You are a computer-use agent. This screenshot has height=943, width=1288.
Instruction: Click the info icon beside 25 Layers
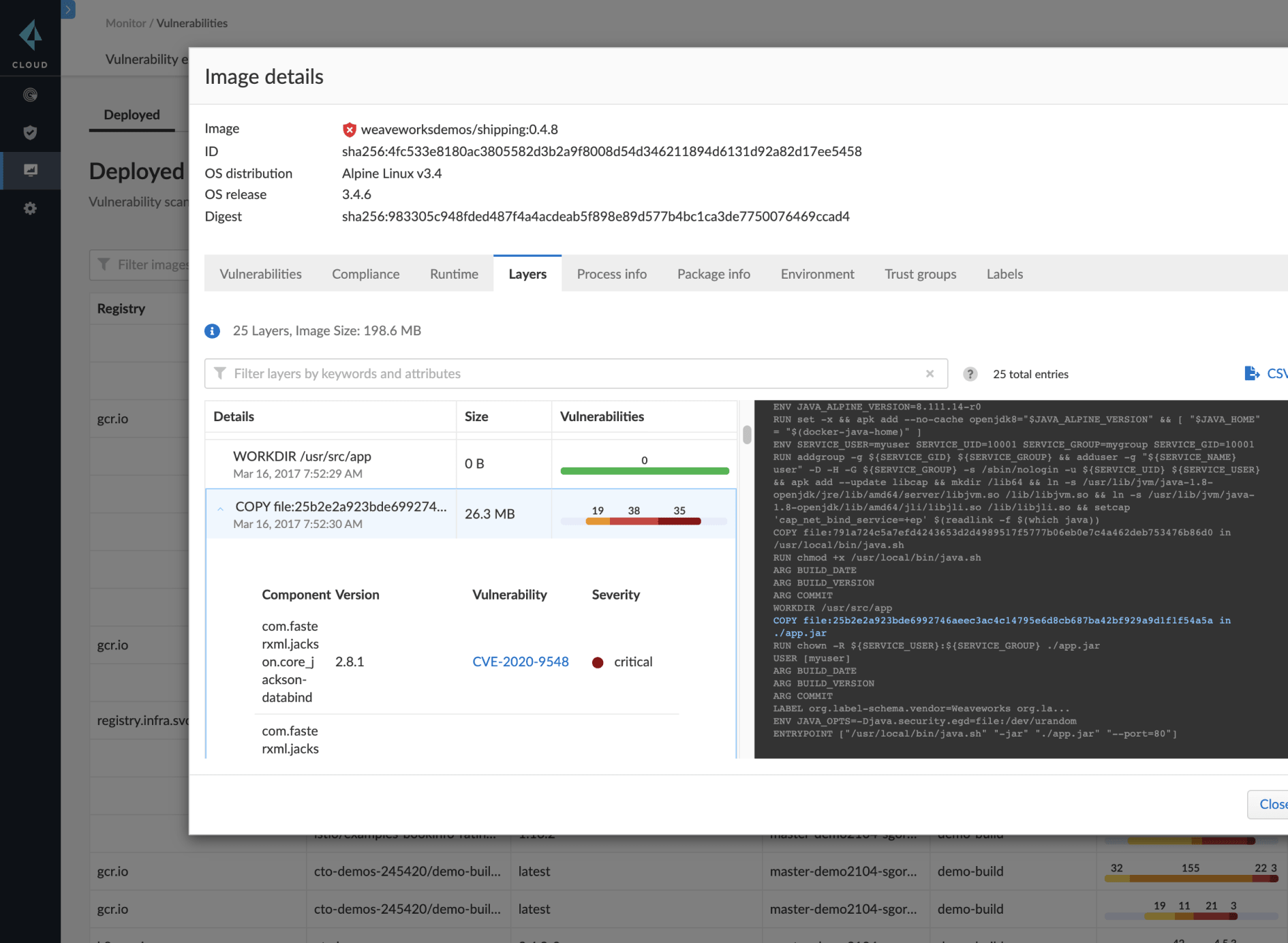coord(212,331)
